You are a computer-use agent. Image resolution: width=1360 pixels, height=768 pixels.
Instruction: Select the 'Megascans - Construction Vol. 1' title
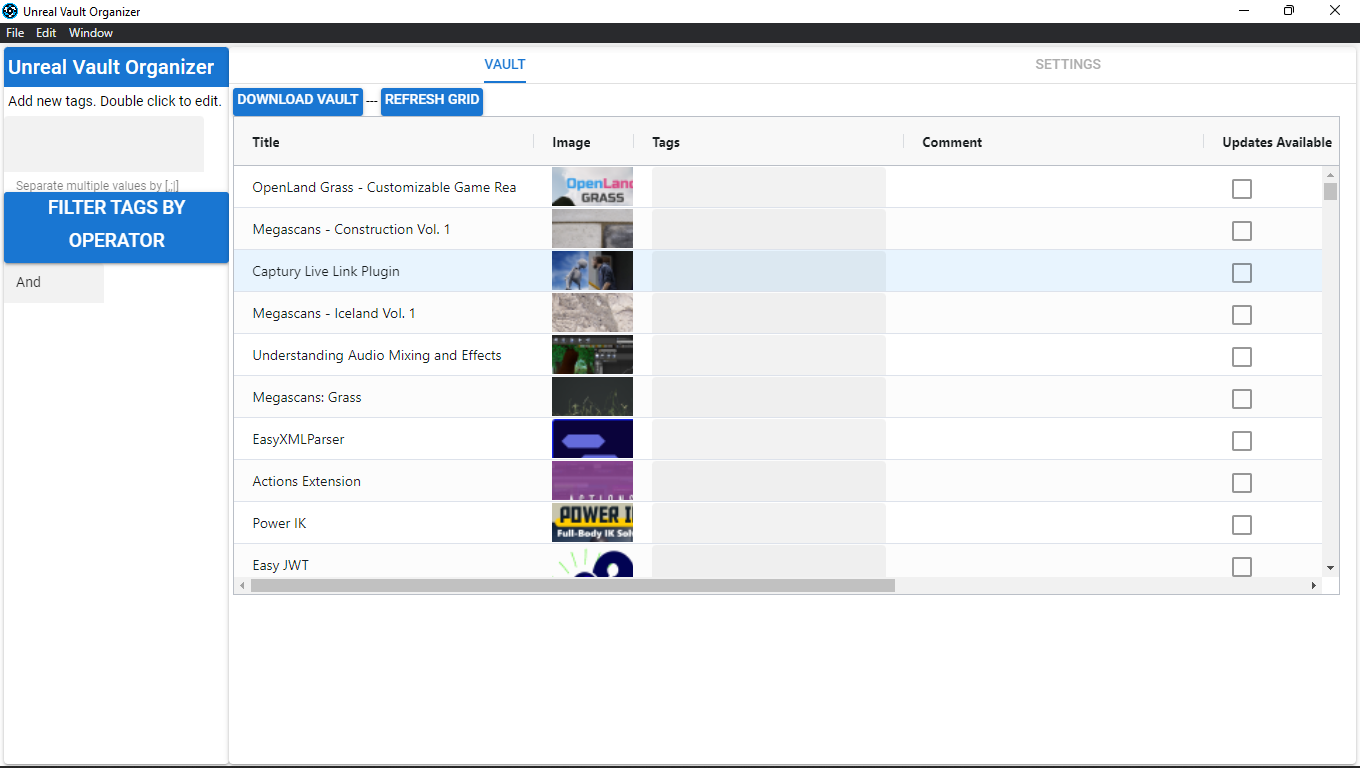351,230
